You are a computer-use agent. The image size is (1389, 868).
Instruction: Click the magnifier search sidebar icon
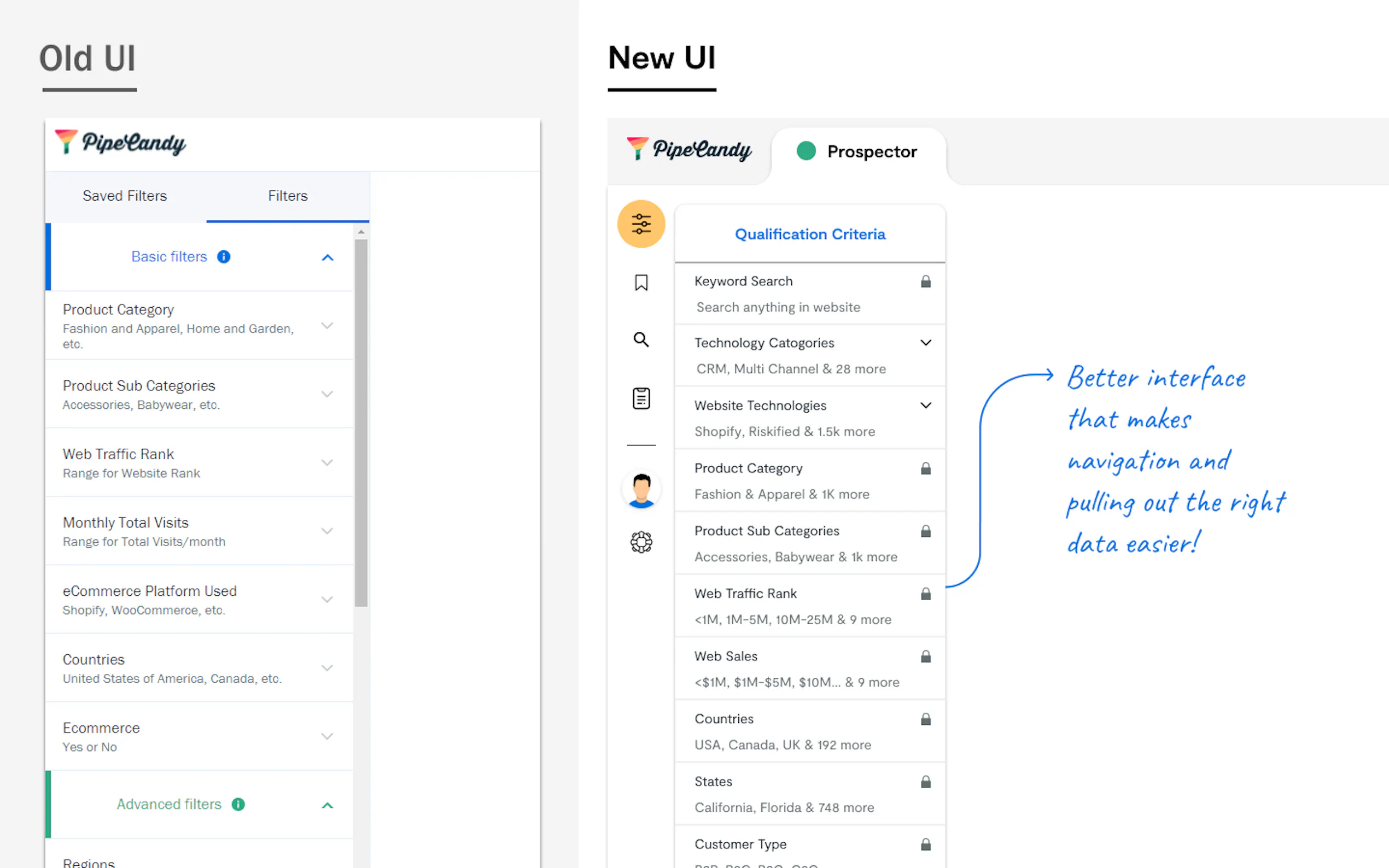tap(641, 339)
